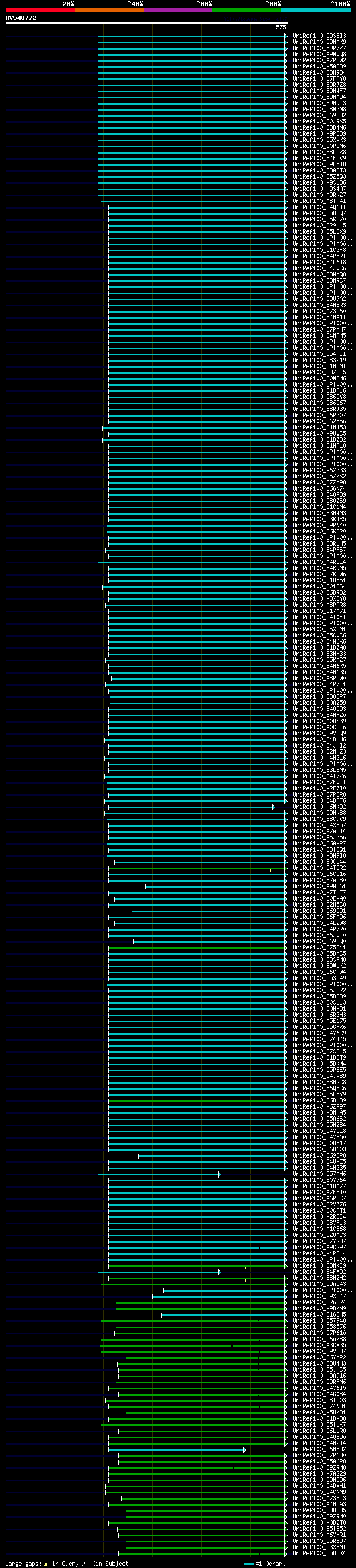Open hit UniRef100_Q69DQ0
The width and height of the screenshot is (356, 1568).
pos(319,941)
